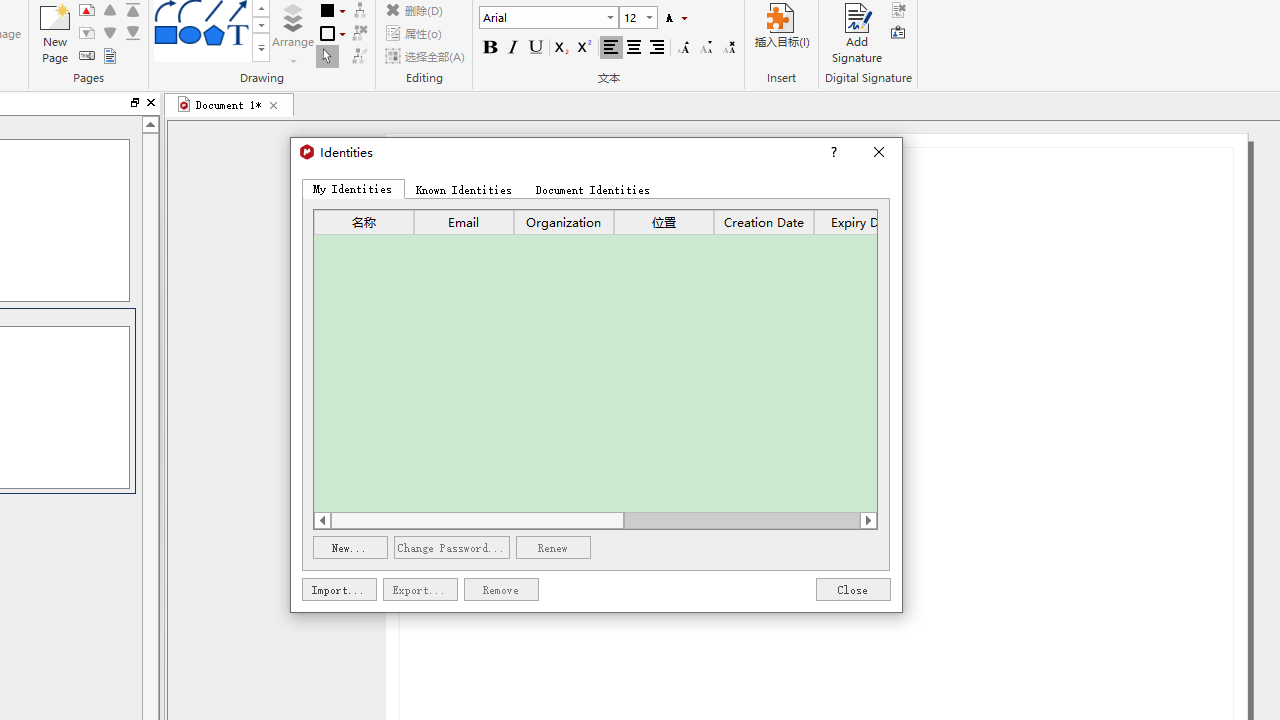Click the New... button
Screen dimensions: 1280x720
pos(350,548)
